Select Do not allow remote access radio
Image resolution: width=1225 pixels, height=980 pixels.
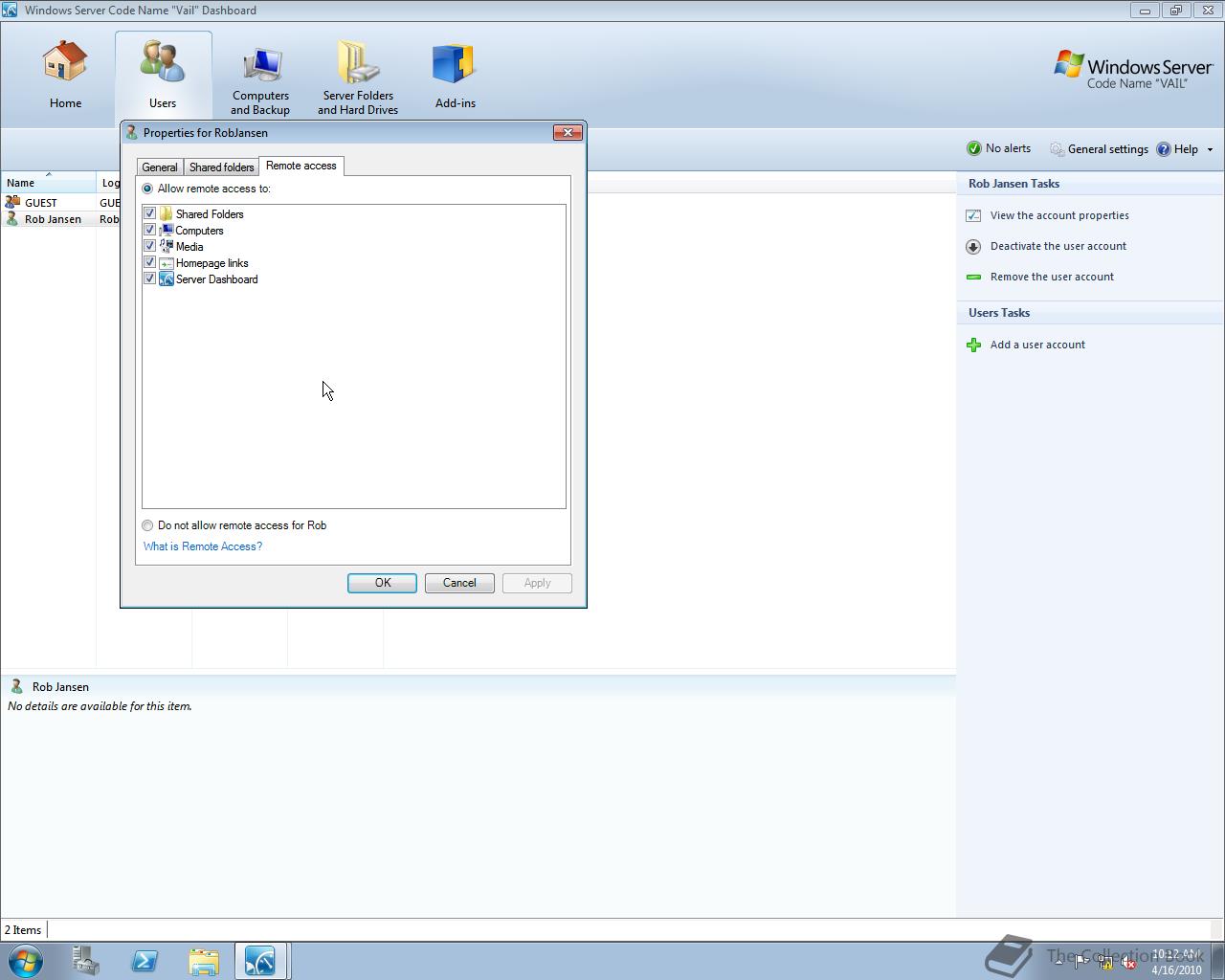[x=147, y=525]
